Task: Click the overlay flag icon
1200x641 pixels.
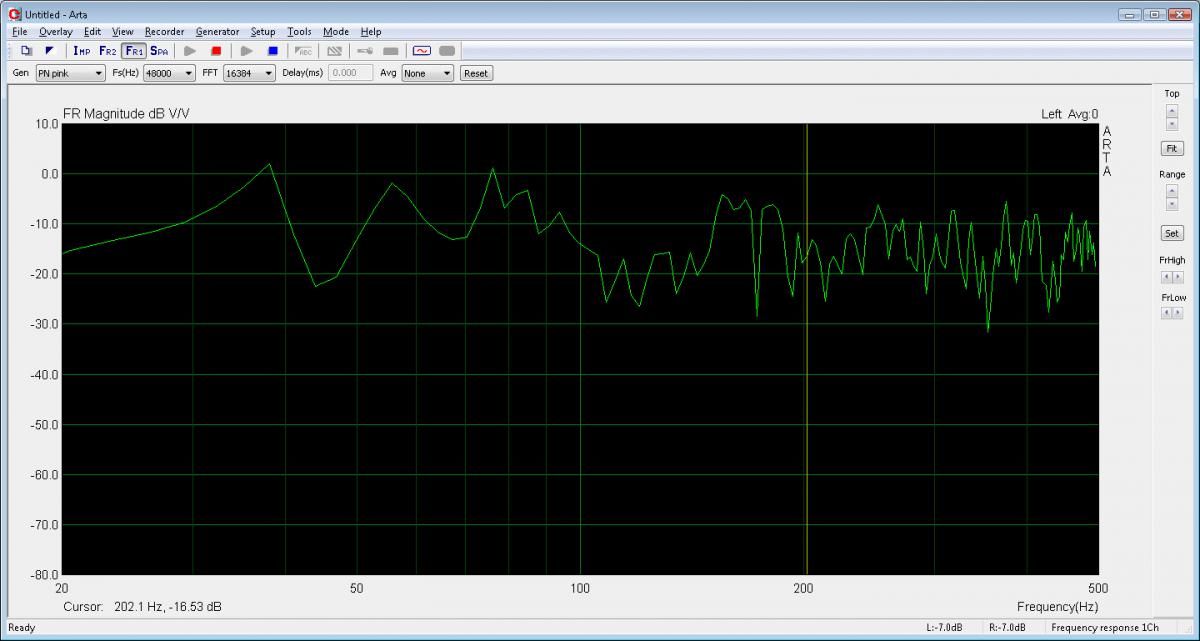Action: point(49,50)
